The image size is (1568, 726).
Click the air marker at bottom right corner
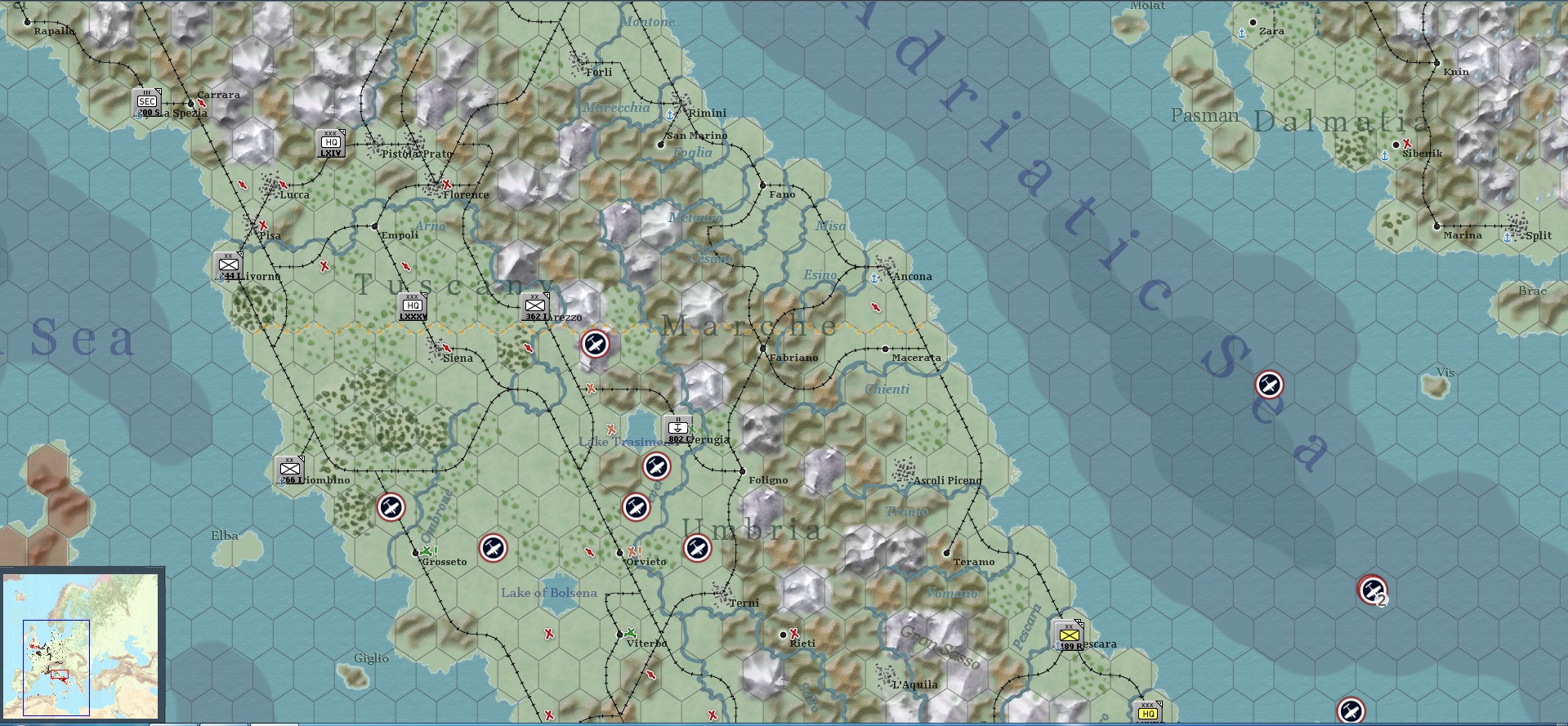coord(1351,710)
